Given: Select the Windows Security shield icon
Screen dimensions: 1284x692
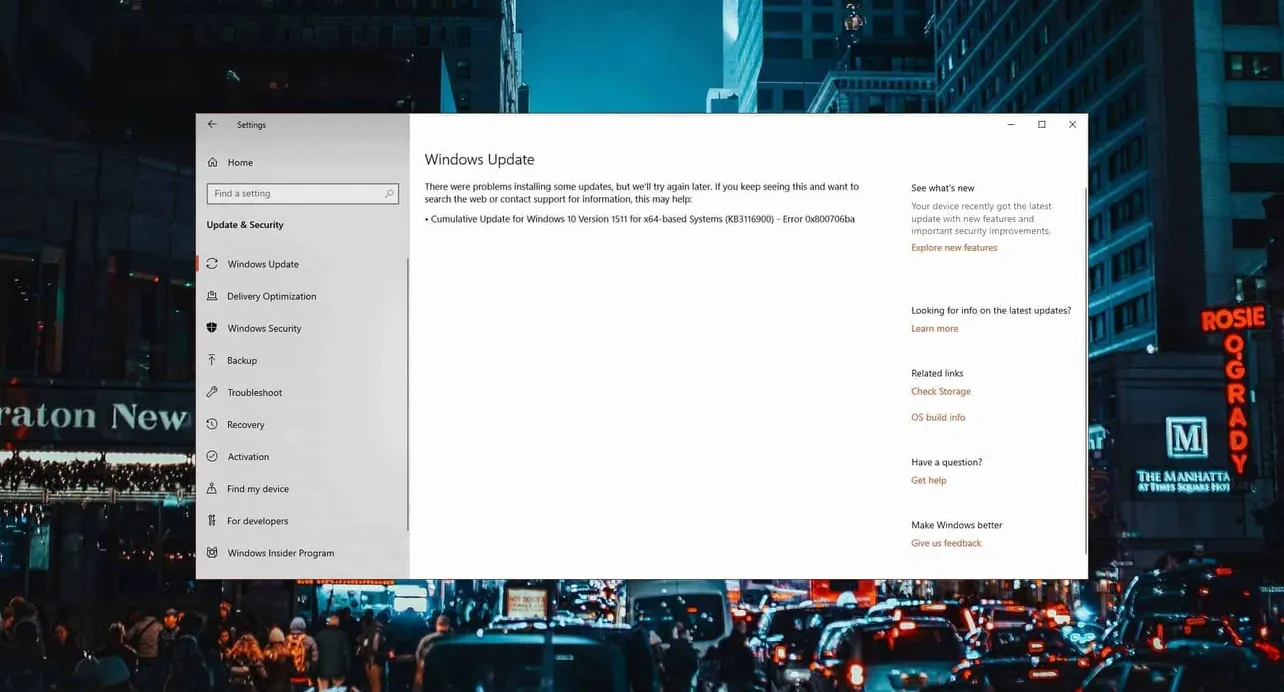Looking at the screenshot, I should (x=212, y=328).
